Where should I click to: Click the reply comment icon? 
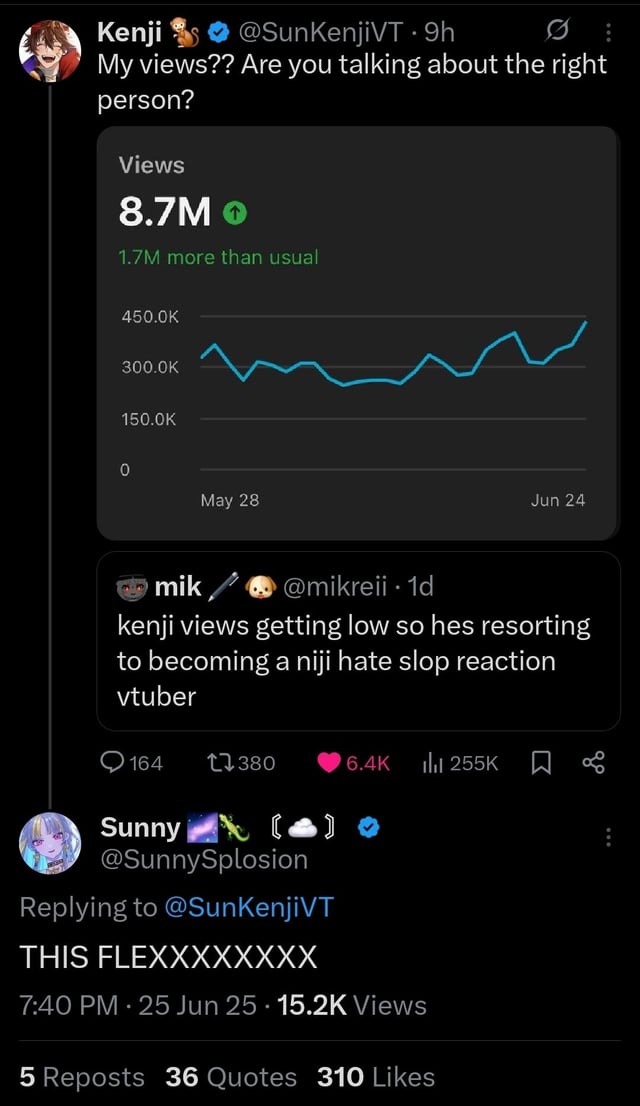(112, 763)
